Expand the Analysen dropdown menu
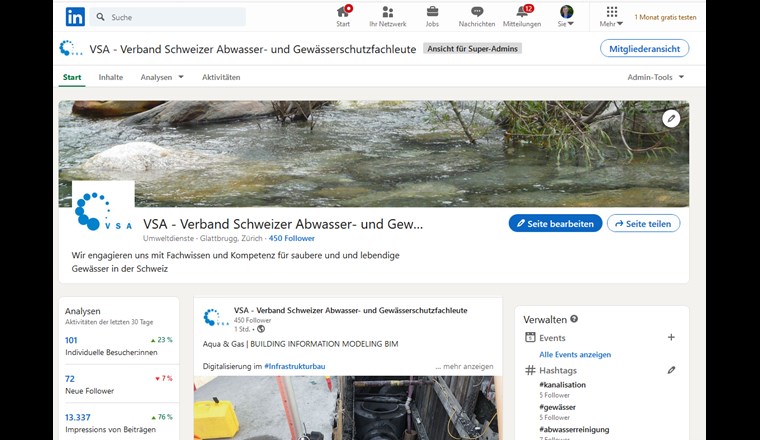760x440 pixels. (162, 77)
